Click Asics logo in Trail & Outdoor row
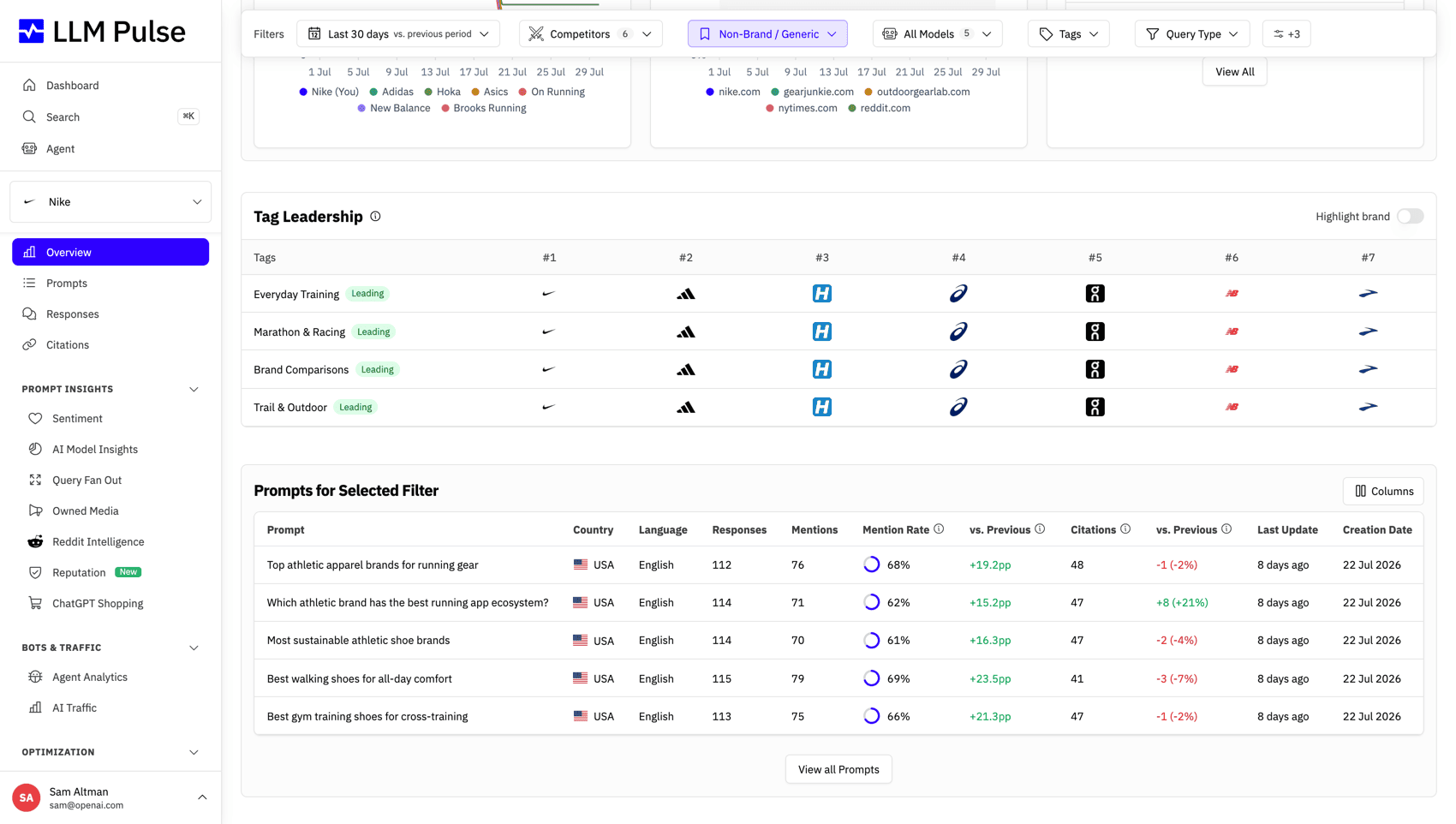 (958, 407)
